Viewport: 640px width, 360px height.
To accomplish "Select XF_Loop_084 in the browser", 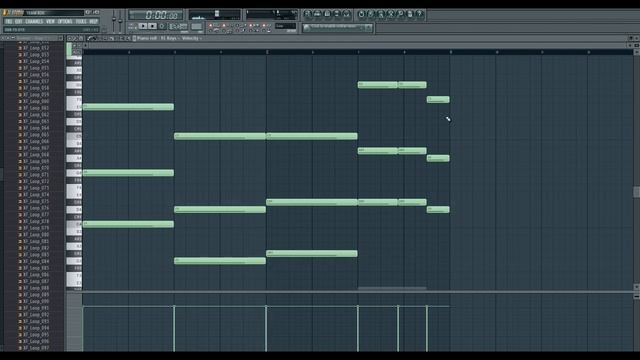I will point(36,261).
